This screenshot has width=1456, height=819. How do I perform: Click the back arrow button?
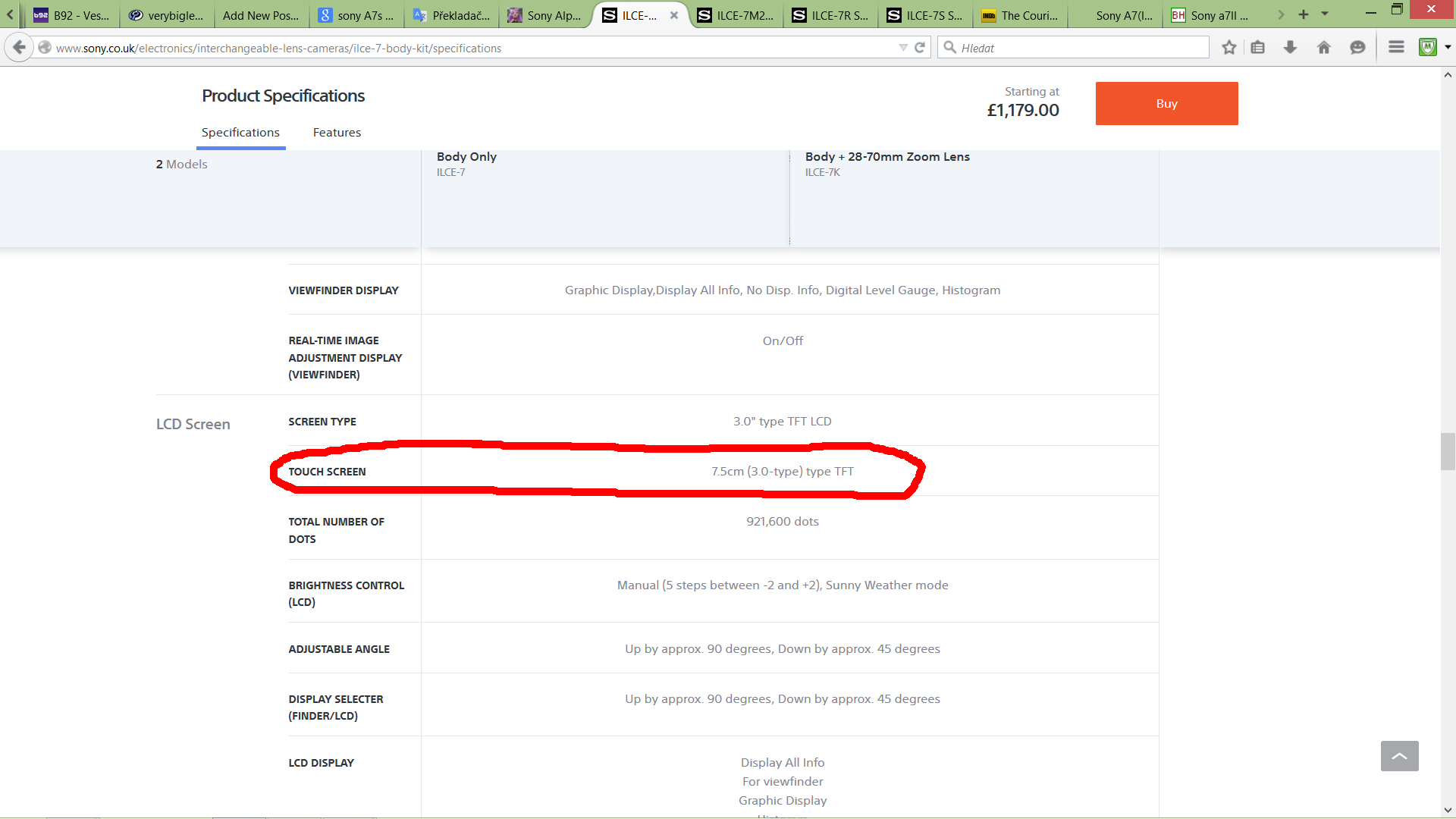coord(19,48)
